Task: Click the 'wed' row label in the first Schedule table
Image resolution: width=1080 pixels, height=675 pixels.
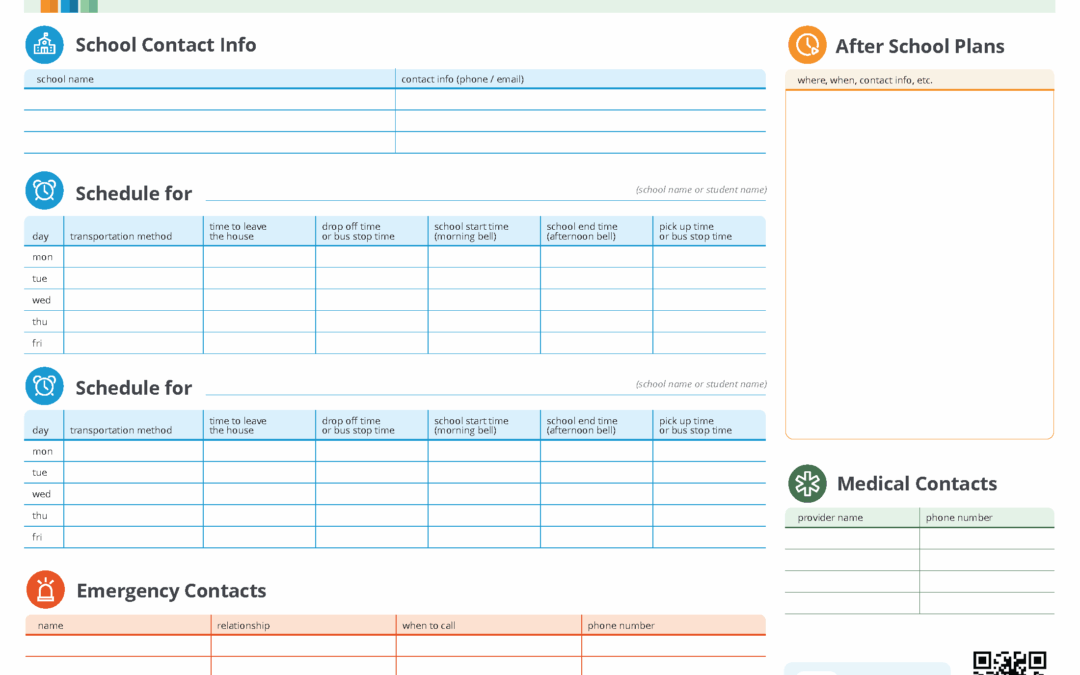Action: 41,300
